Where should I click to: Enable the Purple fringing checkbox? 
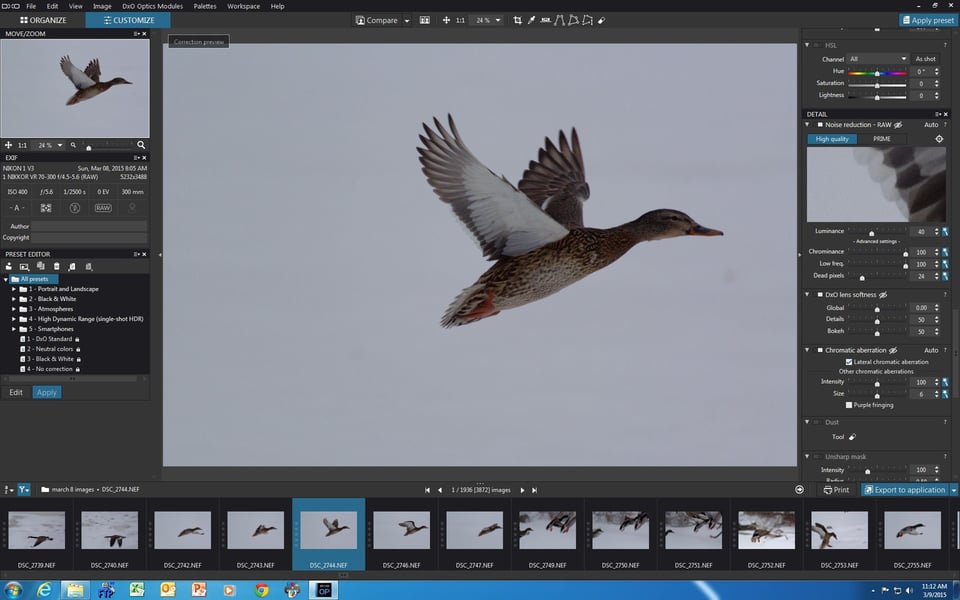click(x=849, y=405)
